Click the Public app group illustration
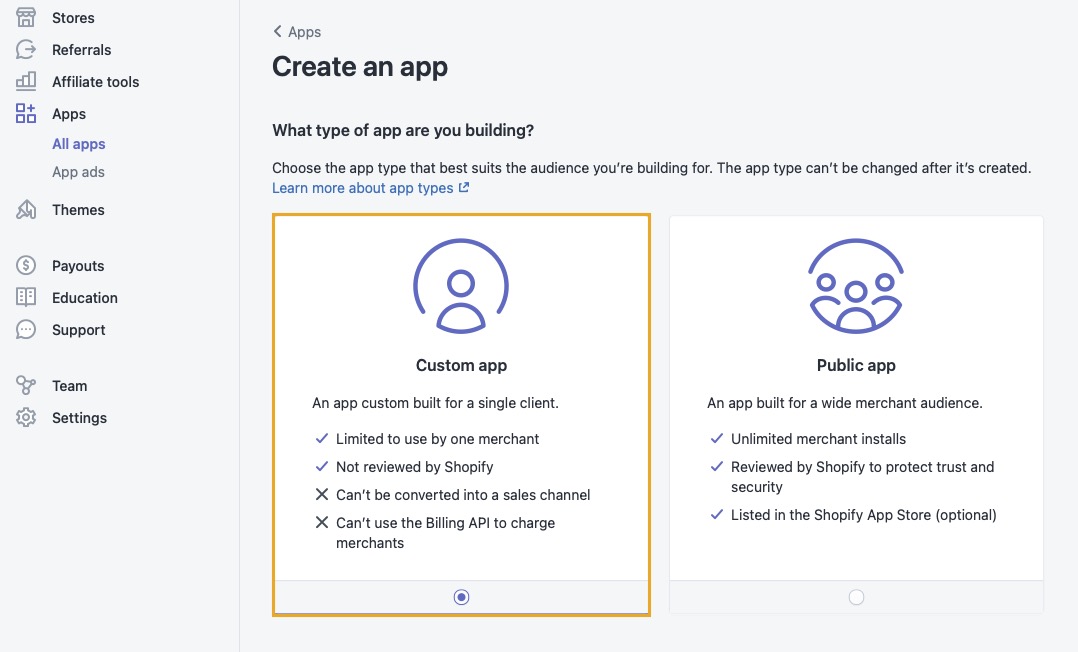The height and width of the screenshot is (652, 1078). coord(856,286)
